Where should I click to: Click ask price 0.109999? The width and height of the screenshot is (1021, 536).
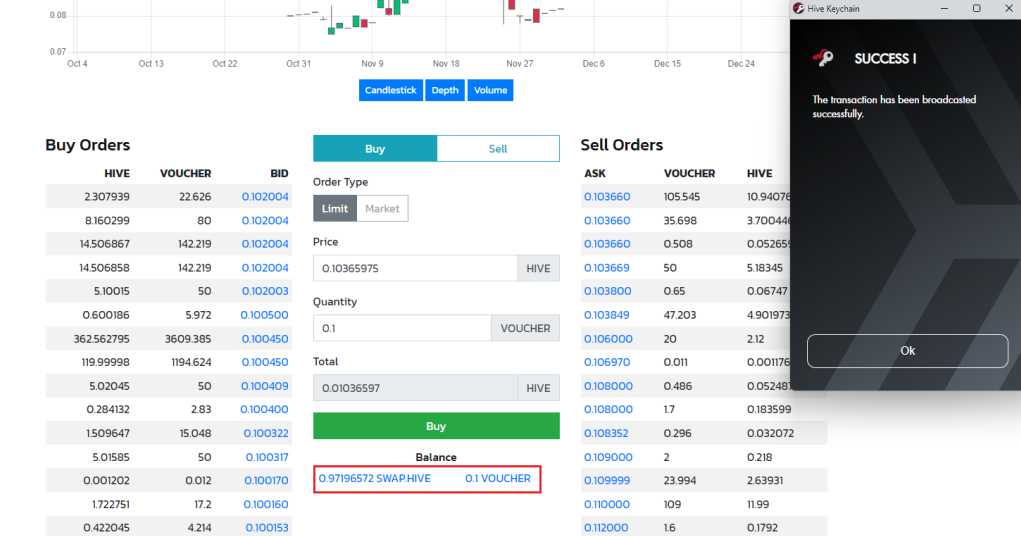(607, 481)
